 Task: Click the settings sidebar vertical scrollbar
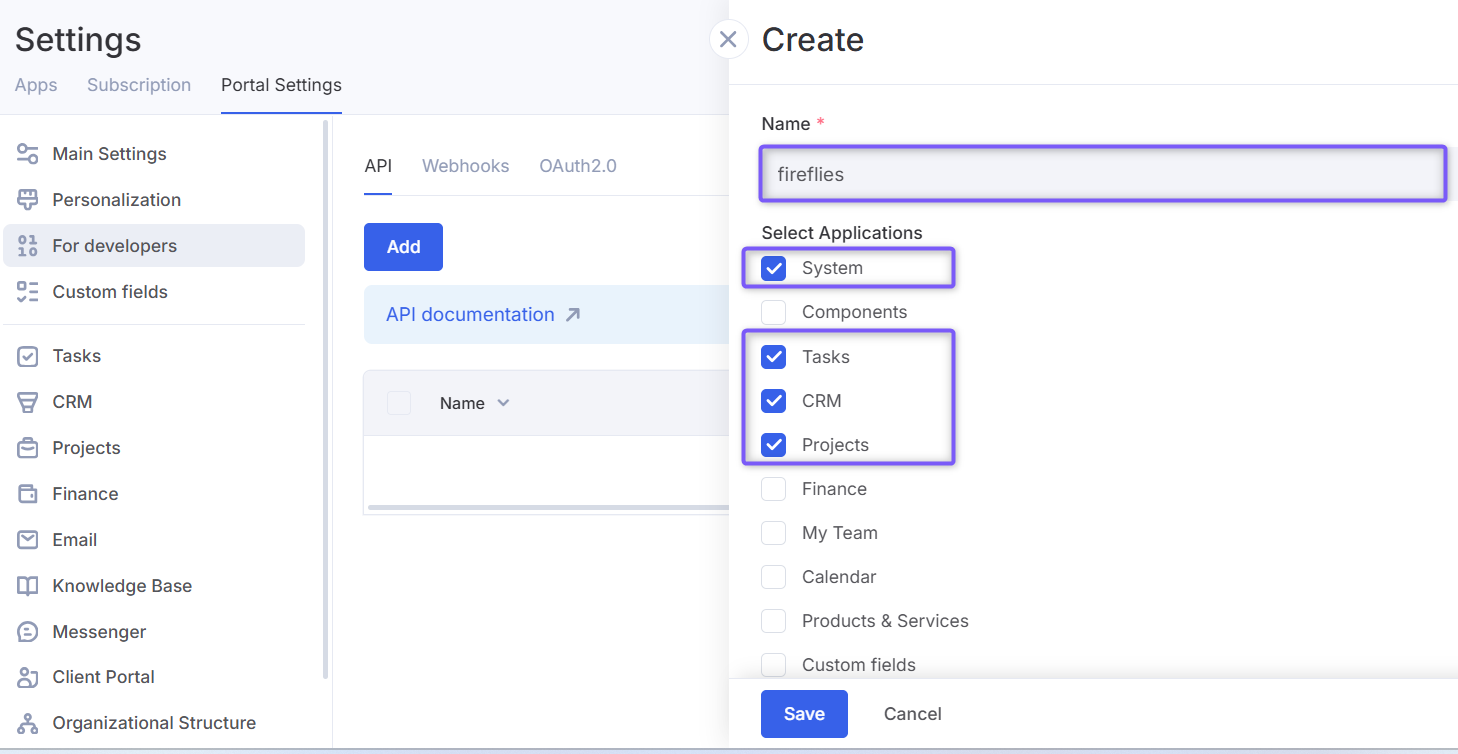(x=324, y=398)
